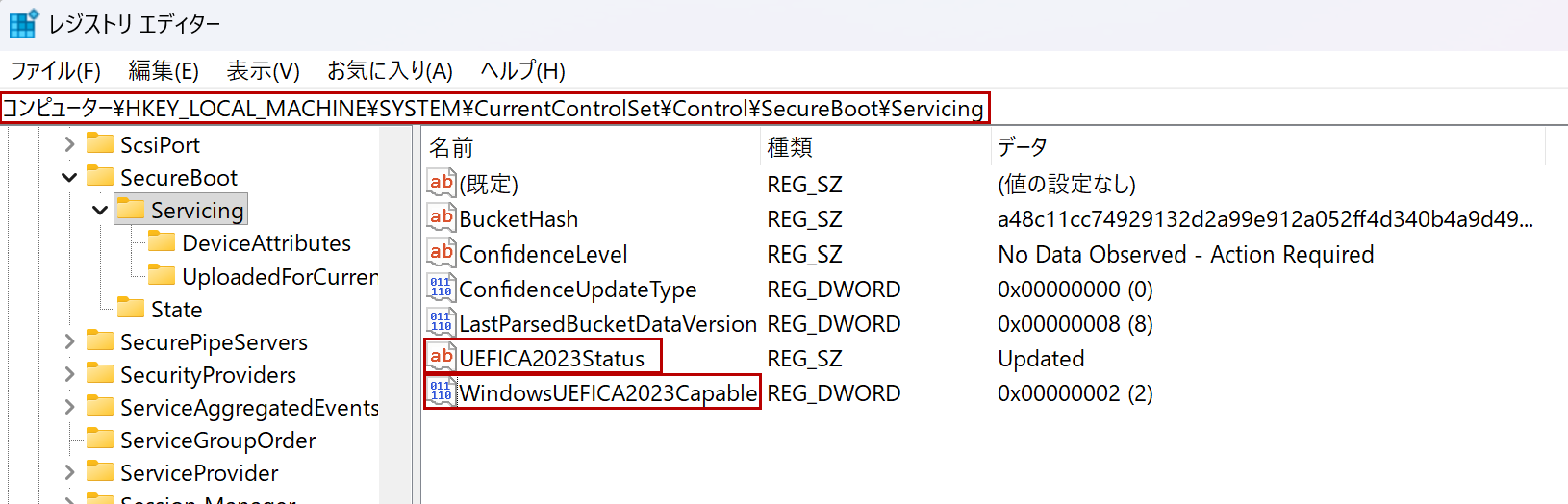Screen dimensions: 1568x504
Task: Click the データ column header
Action: pos(1022,147)
